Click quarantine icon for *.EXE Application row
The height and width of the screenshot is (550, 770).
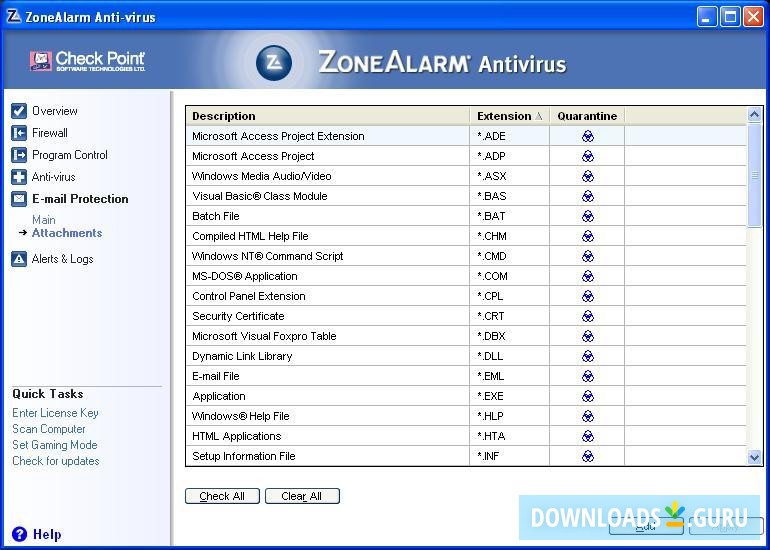coord(588,396)
